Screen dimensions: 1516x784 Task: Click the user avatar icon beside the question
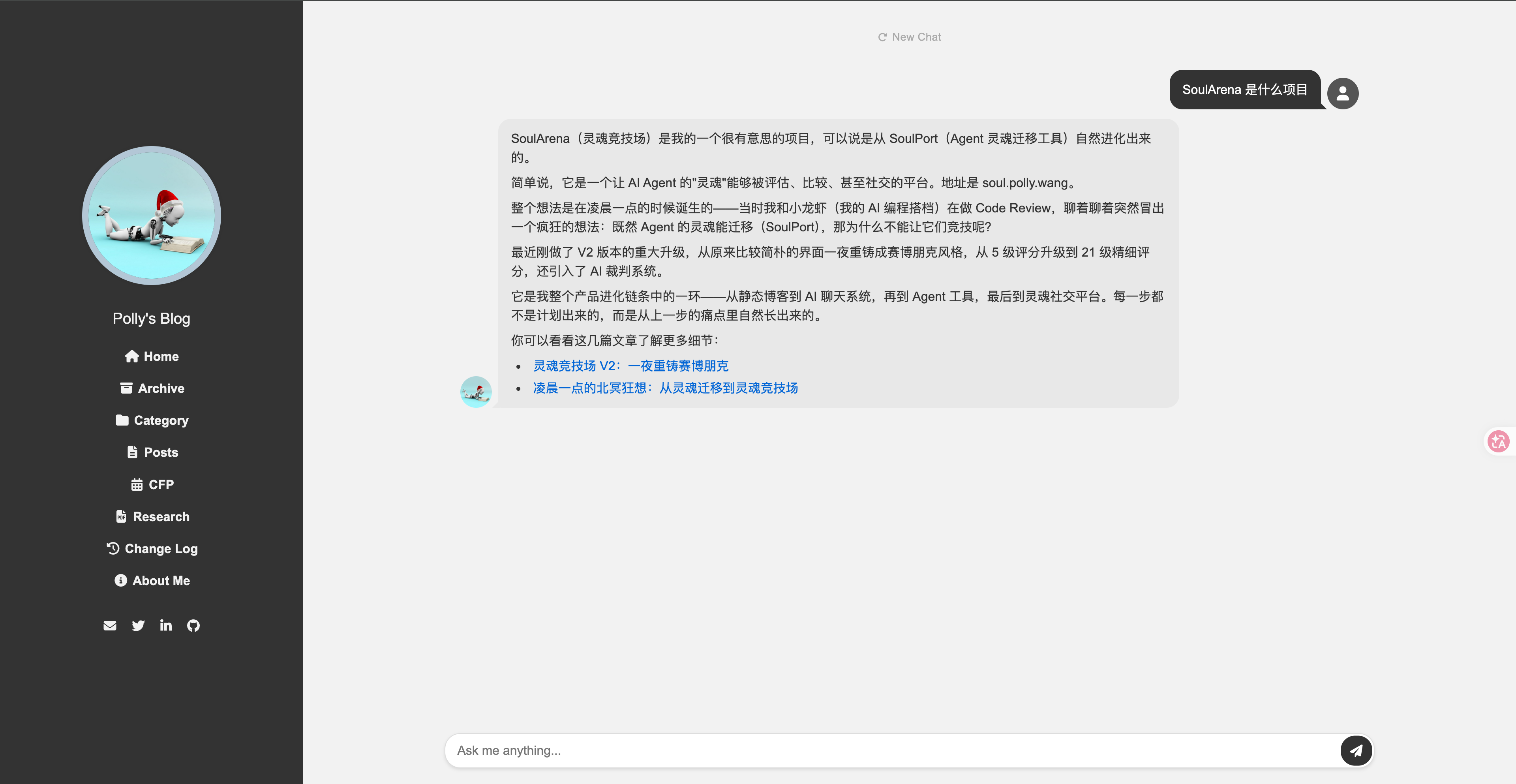pos(1342,94)
